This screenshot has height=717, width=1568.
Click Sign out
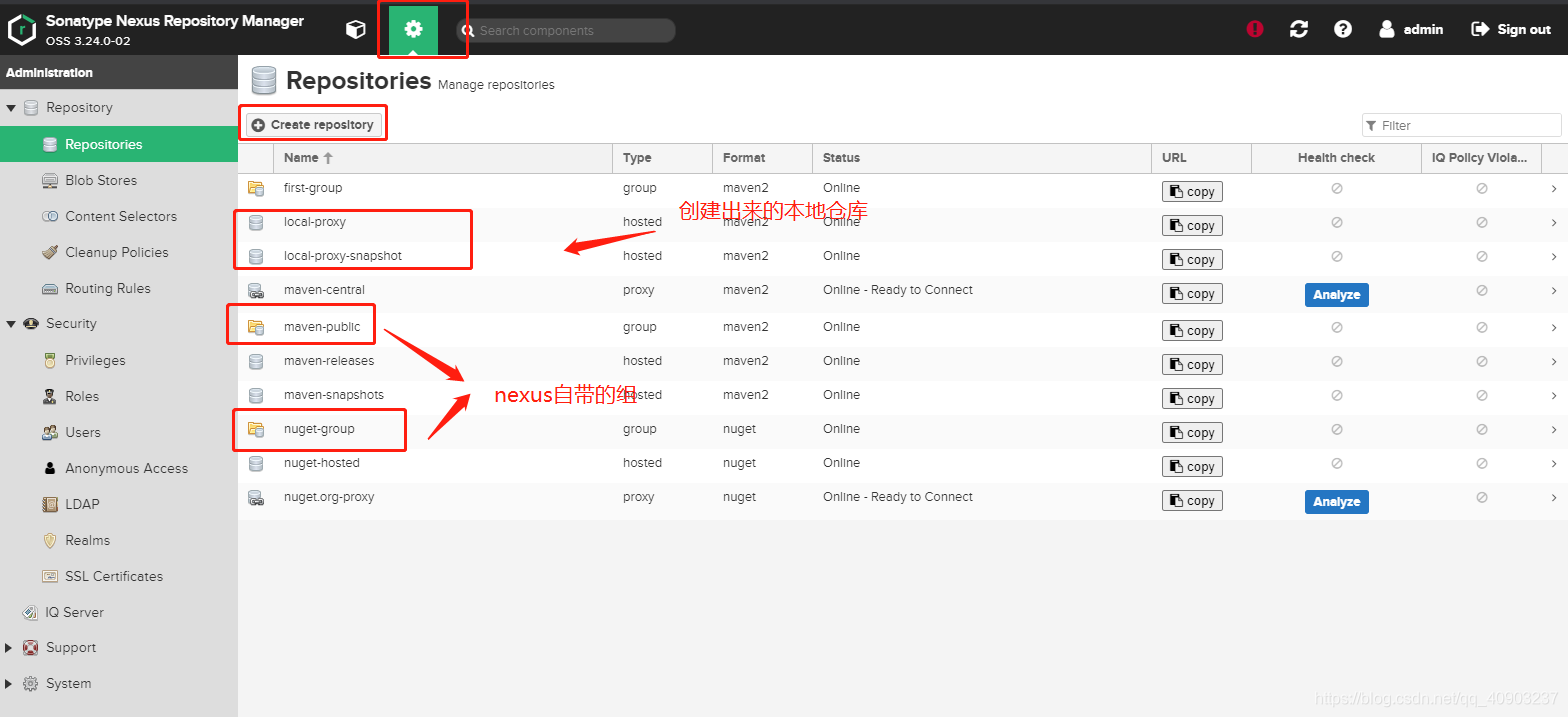(1511, 30)
